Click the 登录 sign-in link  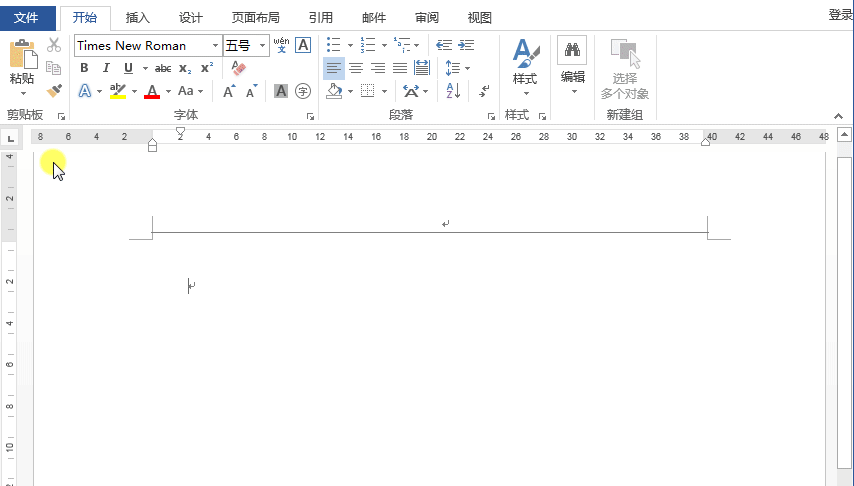point(840,15)
